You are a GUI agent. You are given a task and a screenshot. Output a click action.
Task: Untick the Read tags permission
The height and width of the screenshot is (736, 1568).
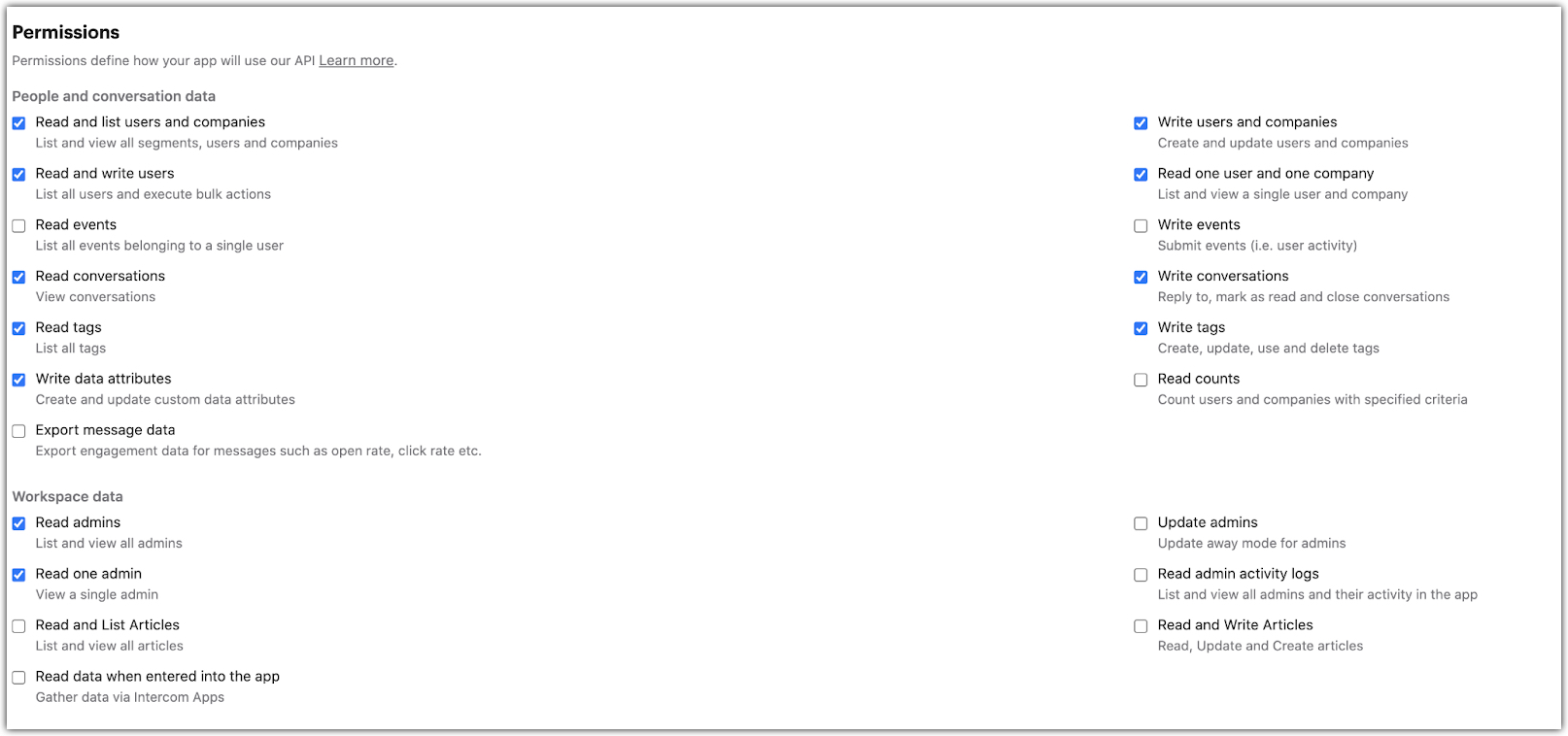coord(18,328)
